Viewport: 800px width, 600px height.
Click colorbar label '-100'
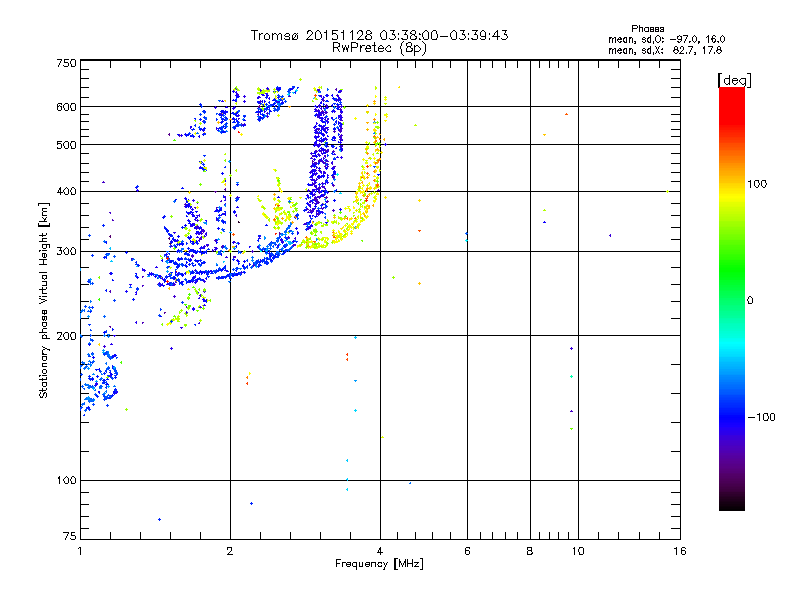762,417
